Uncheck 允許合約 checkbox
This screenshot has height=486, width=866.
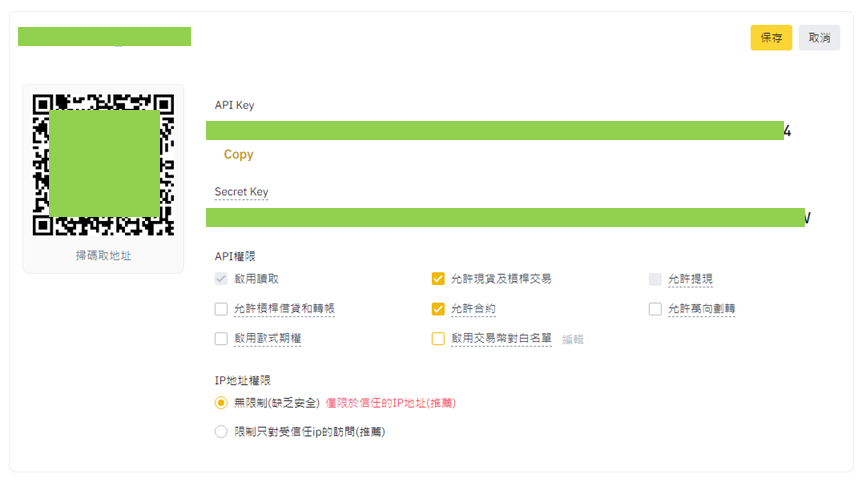[x=438, y=309]
